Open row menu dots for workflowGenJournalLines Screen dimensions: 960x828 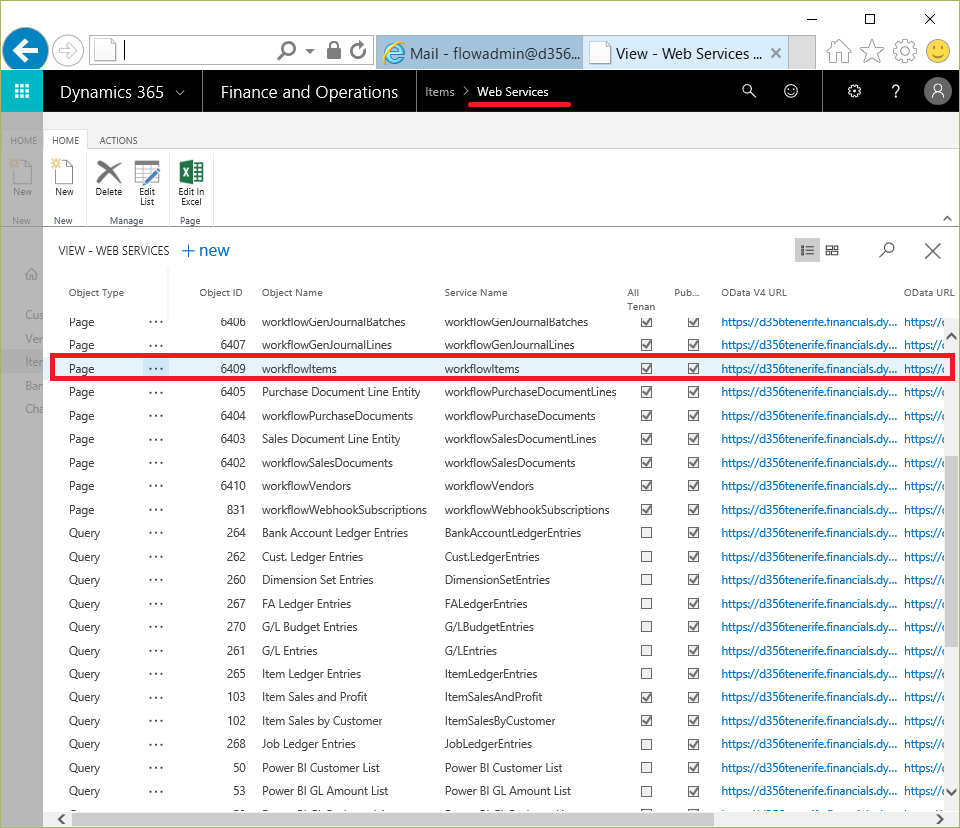(156, 345)
